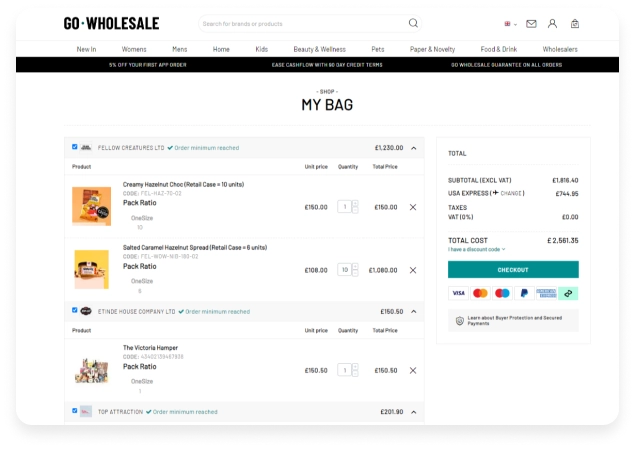
Task: Open the country flag dropdown
Action: (510, 24)
